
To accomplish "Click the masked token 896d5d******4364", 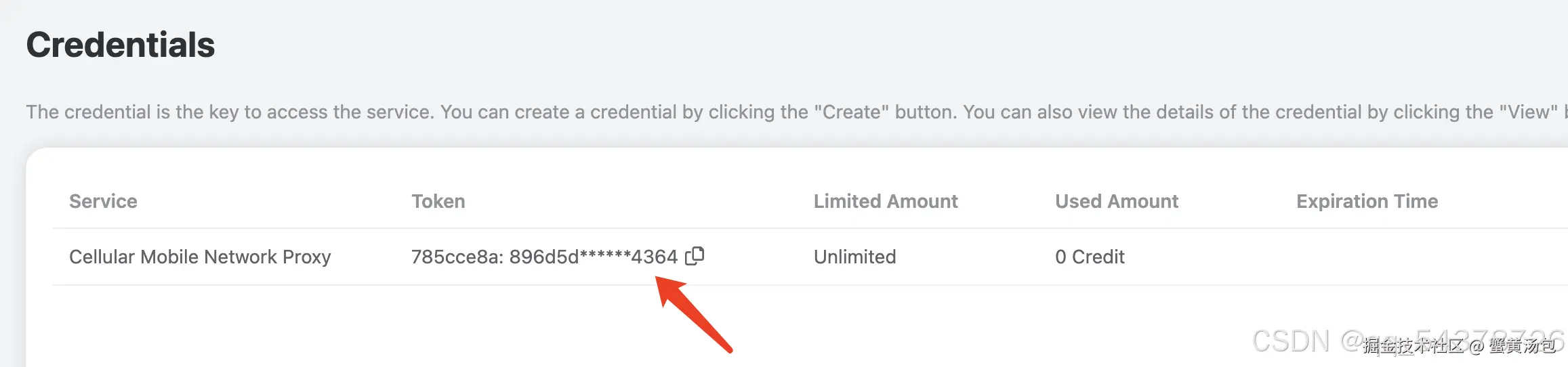I will click(x=593, y=257).
